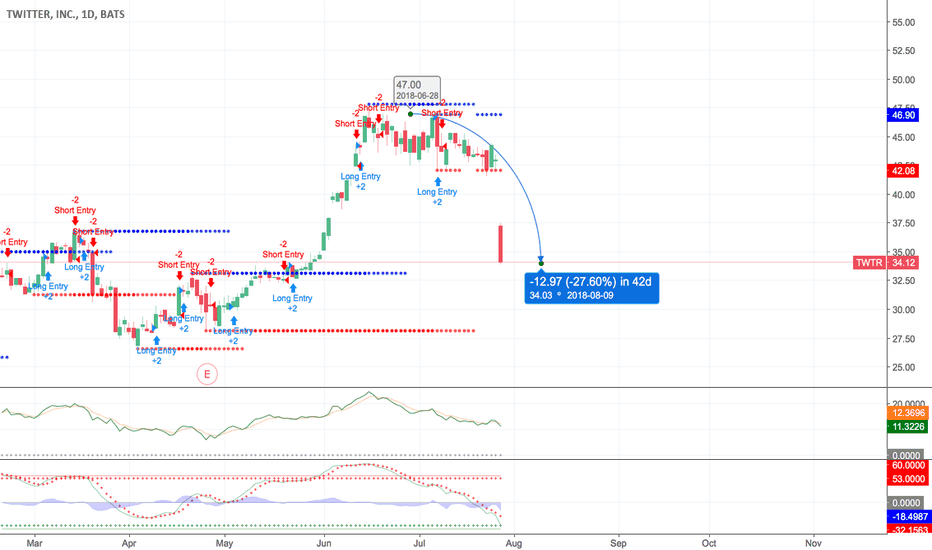Click the Jun label on time axis
The height and width of the screenshot is (550, 932).
(x=324, y=543)
